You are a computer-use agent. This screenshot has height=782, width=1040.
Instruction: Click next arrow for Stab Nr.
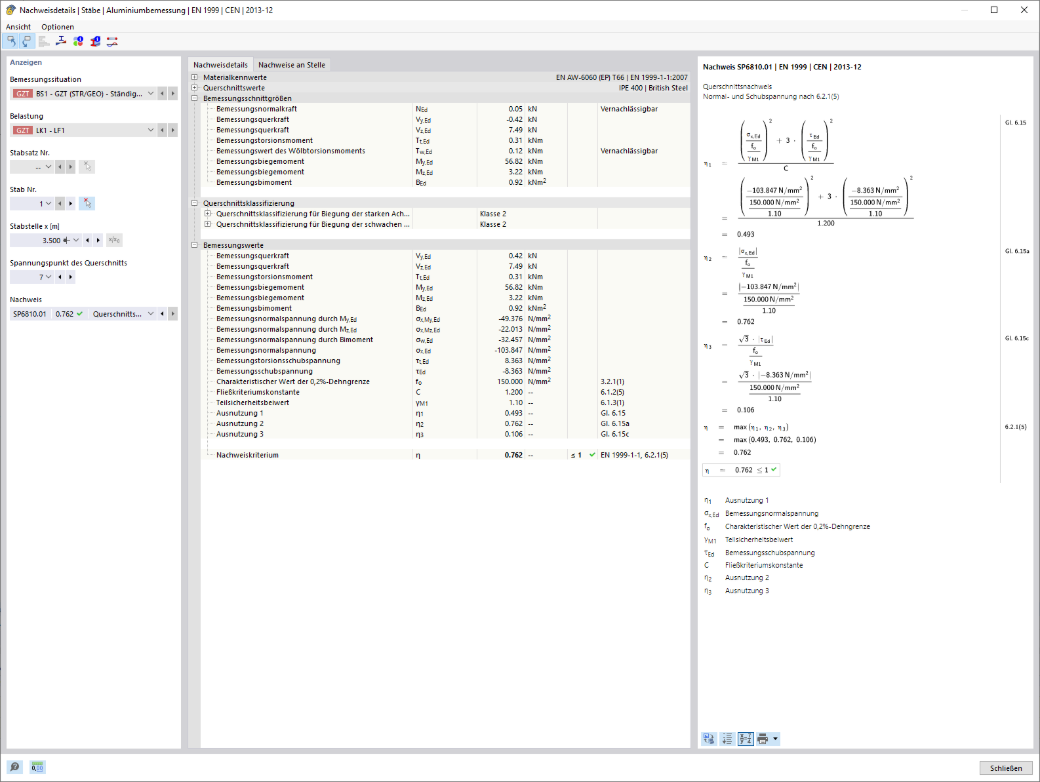[x=71, y=204]
